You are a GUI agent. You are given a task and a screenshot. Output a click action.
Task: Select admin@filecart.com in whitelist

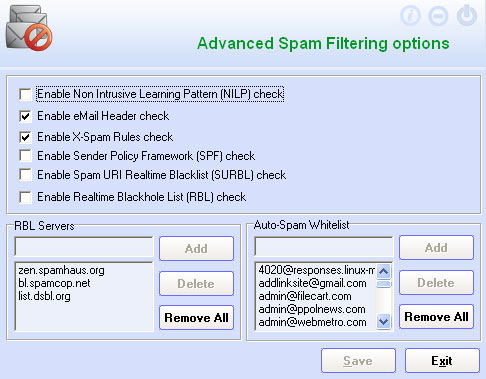[305, 296]
